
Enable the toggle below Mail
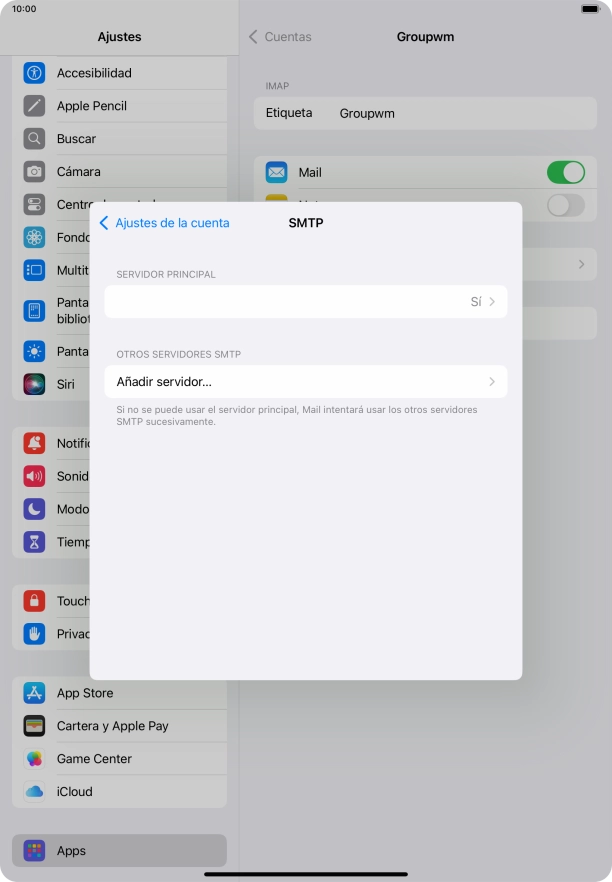point(565,205)
